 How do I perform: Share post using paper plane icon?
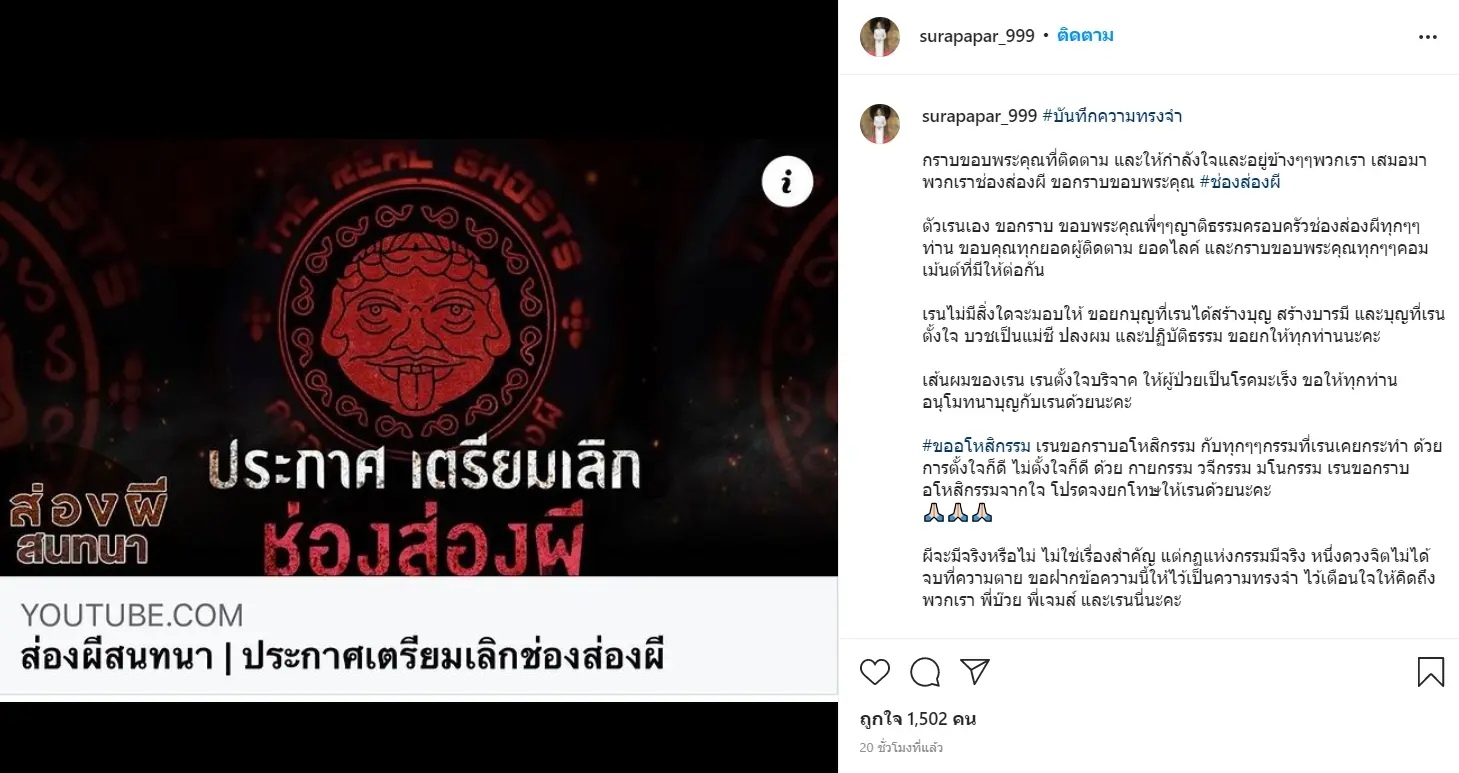(975, 671)
